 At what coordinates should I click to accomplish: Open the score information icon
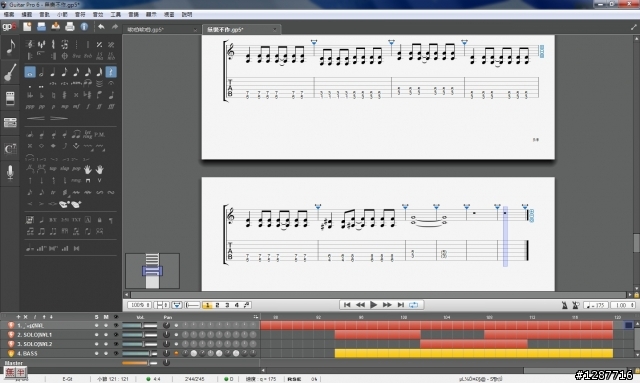[84, 27]
